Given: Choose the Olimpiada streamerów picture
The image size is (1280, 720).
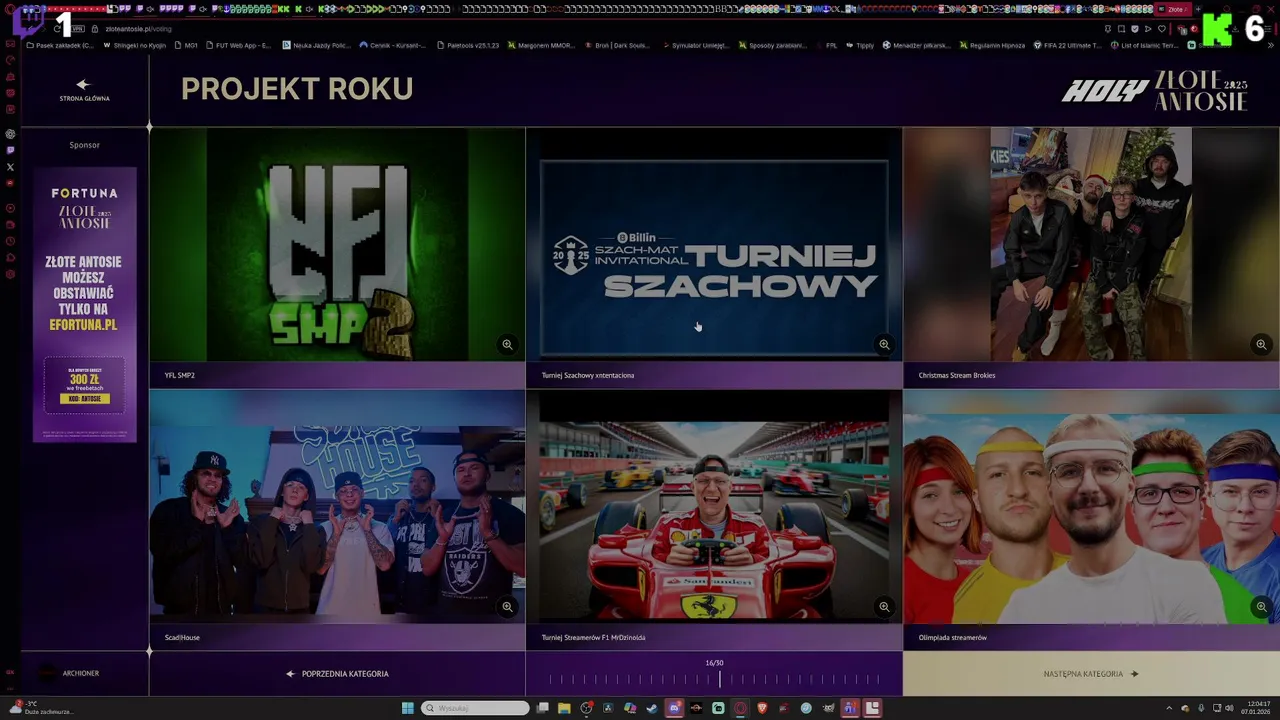Looking at the screenshot, I should 1091,506.
